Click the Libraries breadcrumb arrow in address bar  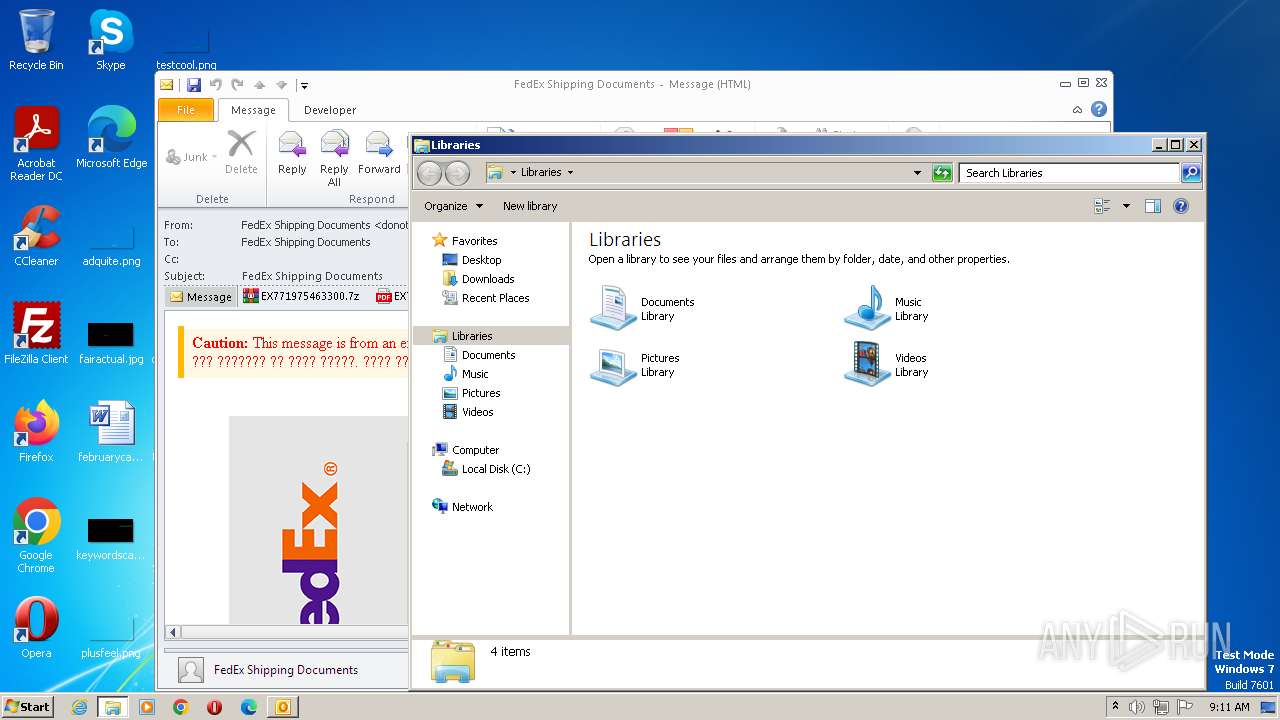[570, 172]
